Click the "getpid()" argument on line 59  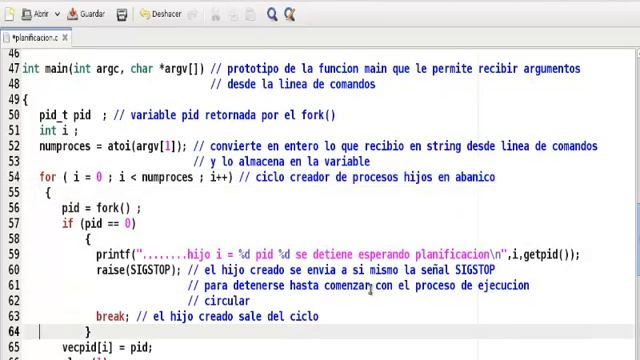tap(547, 255)
